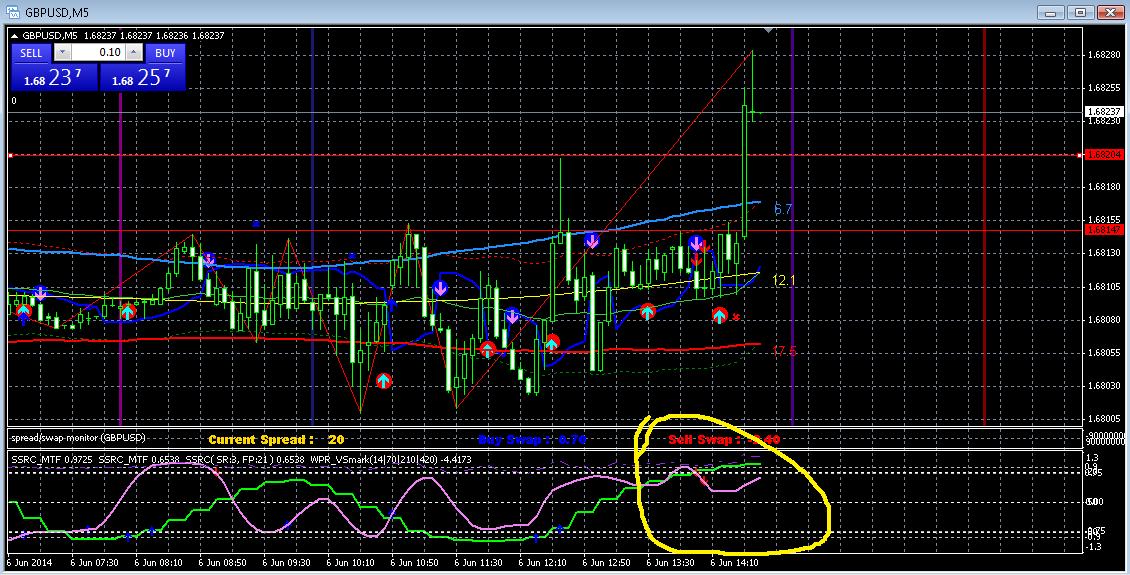Viewport: 1130px width, 575px height.
Task: Click the 1.68 25 7 buy price panel
Action: 142,77
